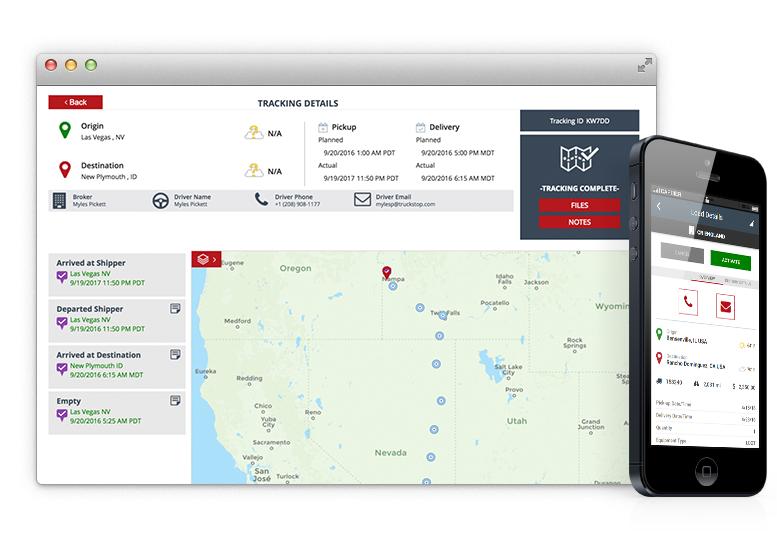Select the Arrived at Shipper event title
Screen dimensions: 777x533
tap(91, 263)
